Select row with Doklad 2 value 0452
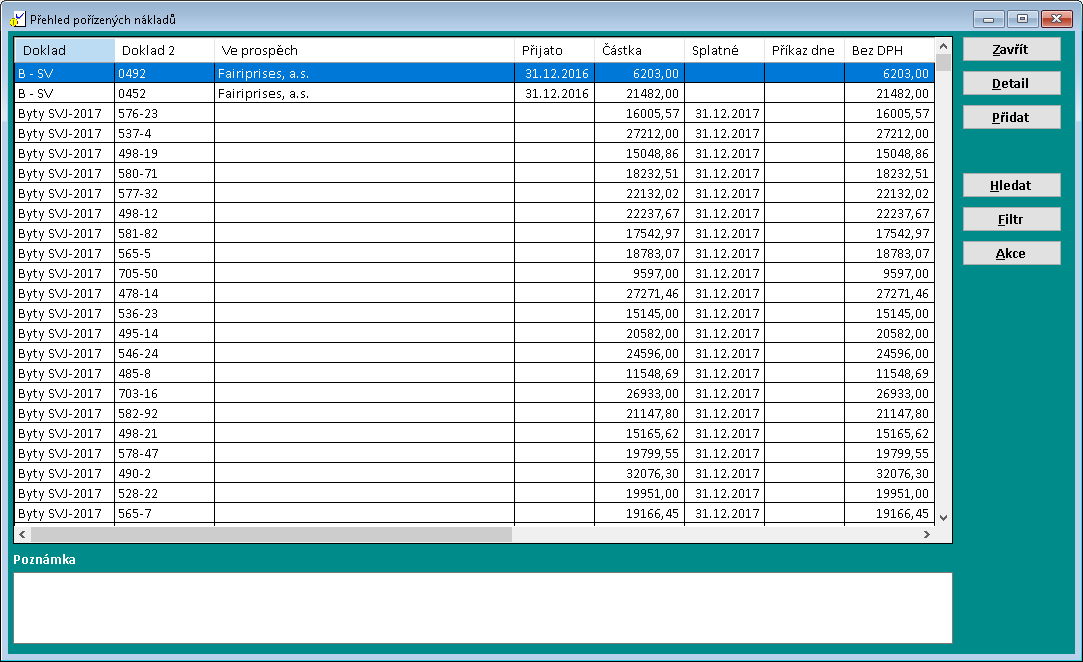Screen dimensions: 1083x662 point(164,93)
